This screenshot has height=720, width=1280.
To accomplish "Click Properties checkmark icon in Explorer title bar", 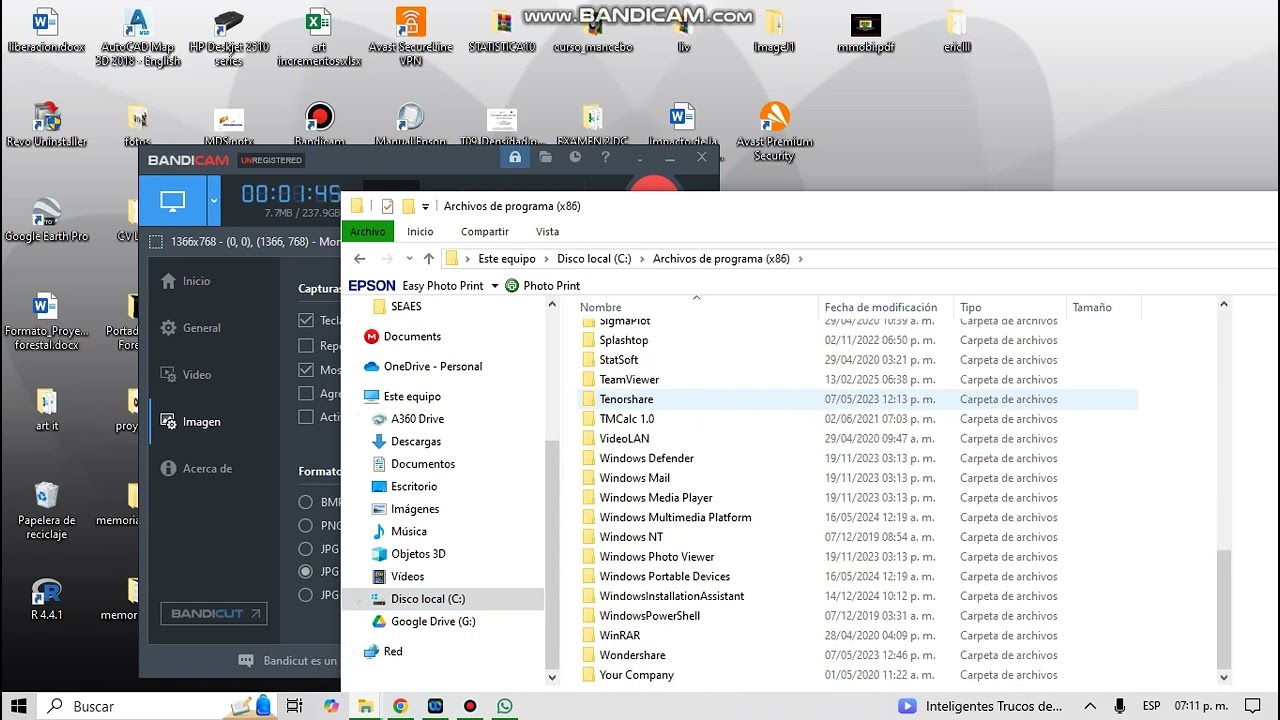I will [388, 207].
